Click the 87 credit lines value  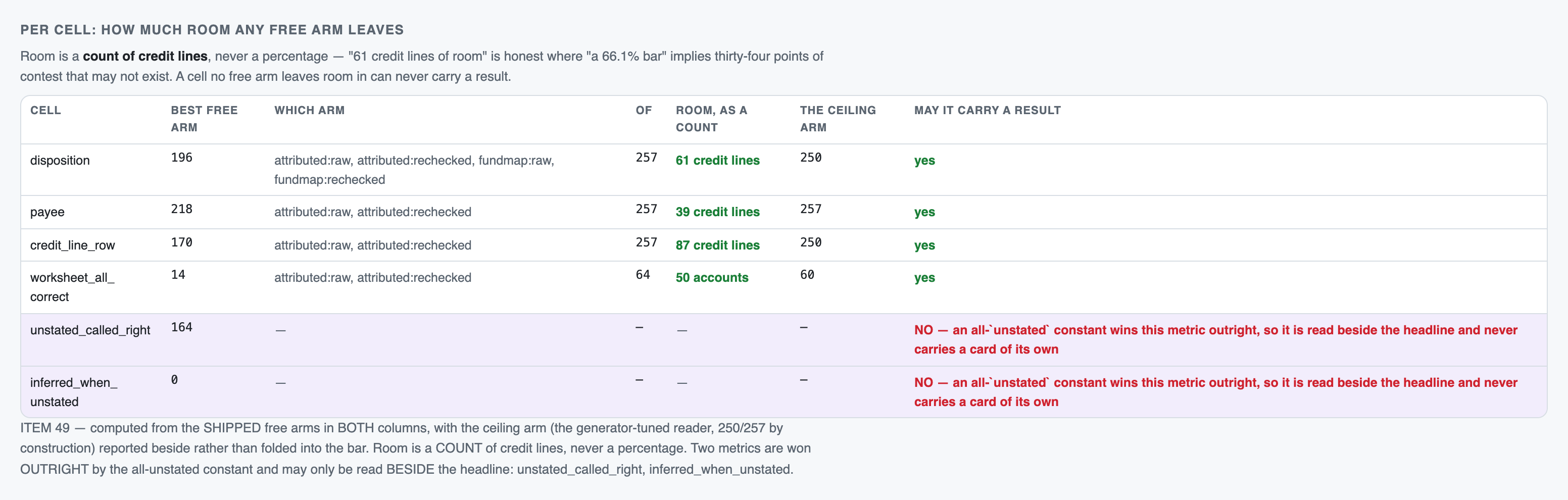(x=718, y=245)
